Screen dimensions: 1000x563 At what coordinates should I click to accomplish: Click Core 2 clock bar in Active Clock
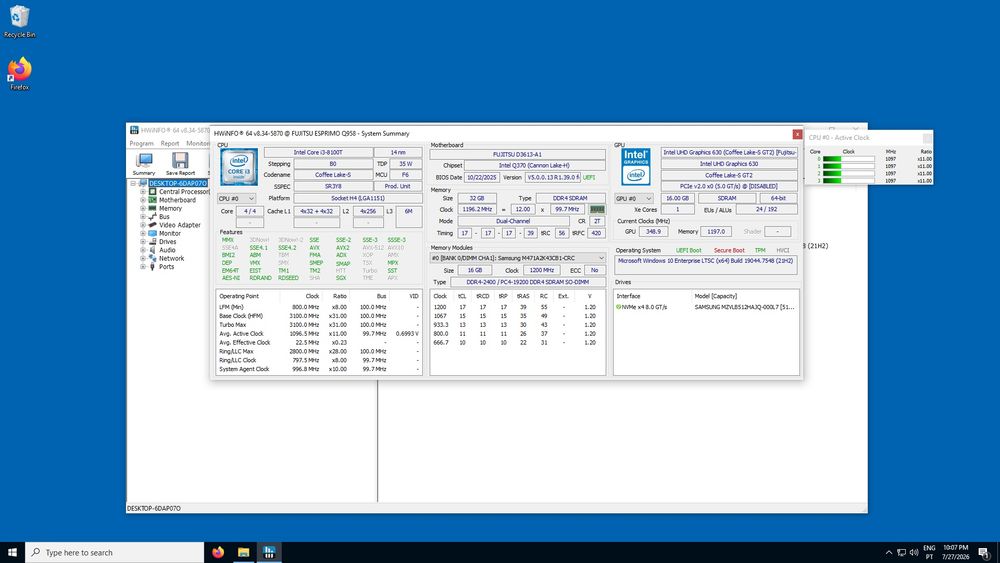[849, 173]
